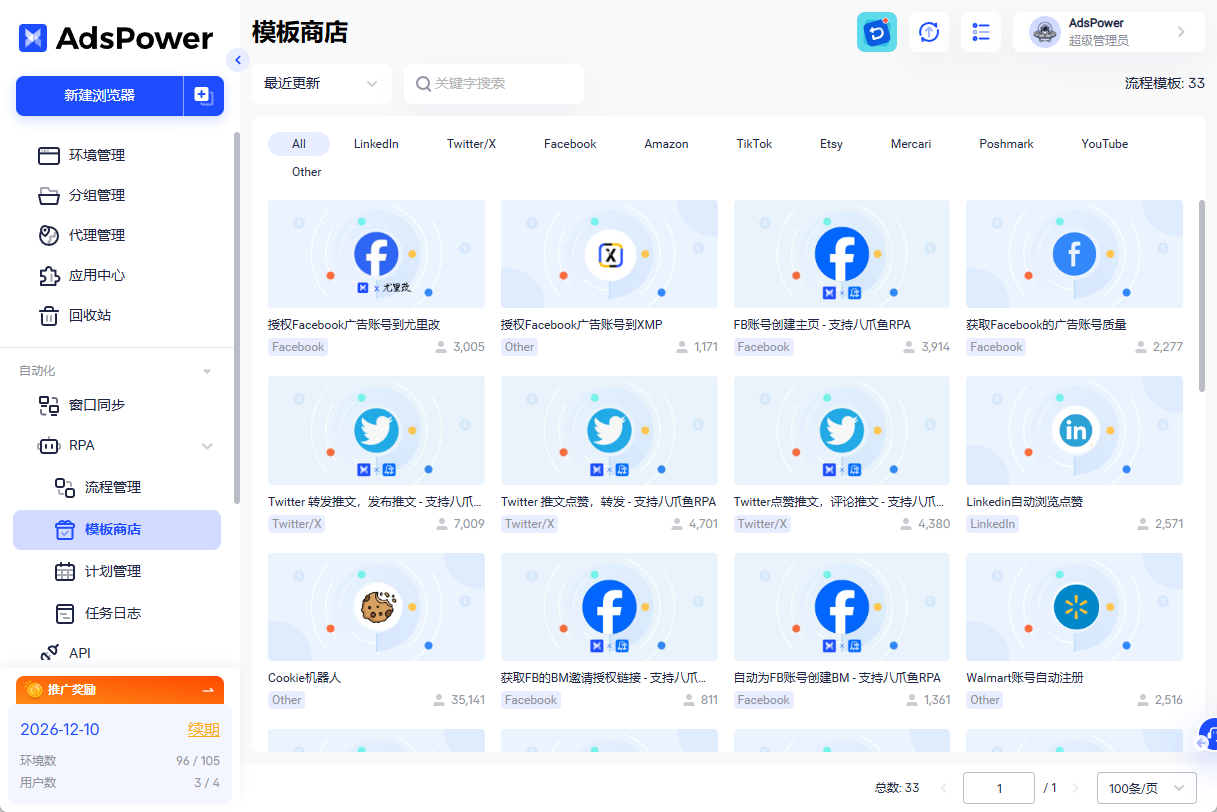The height and width of the screenshot is (812, 1217).
Task: Click the upload refresh icon in header
Action: [929, 32]
